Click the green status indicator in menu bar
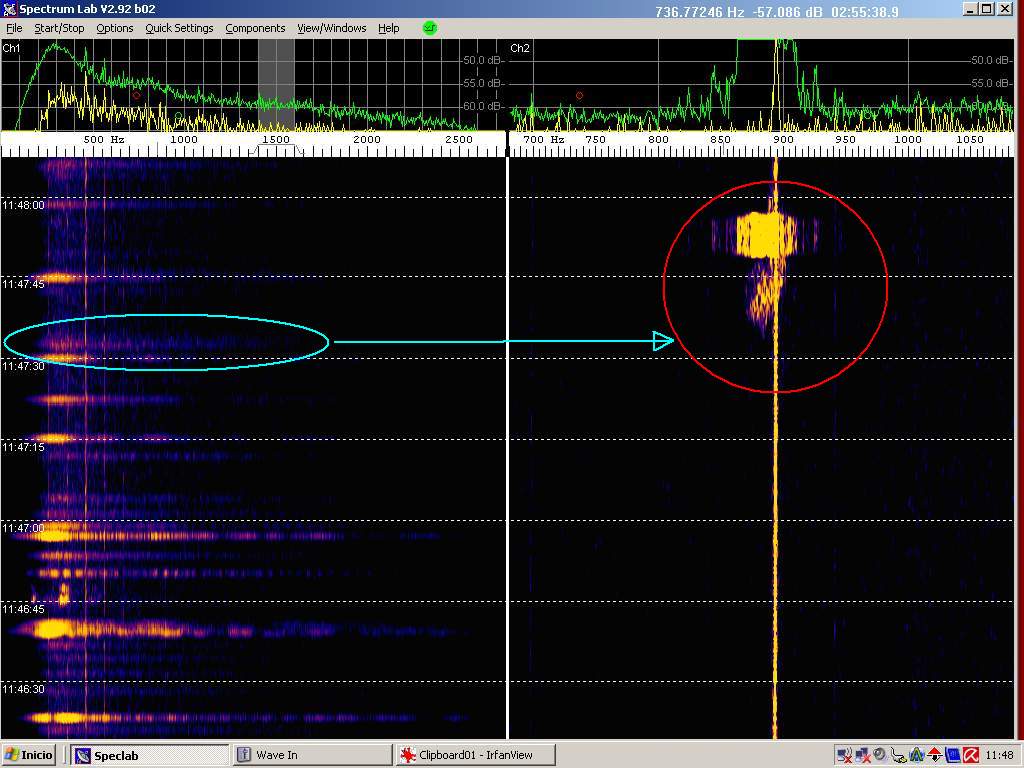 click(x=430, y=28)
